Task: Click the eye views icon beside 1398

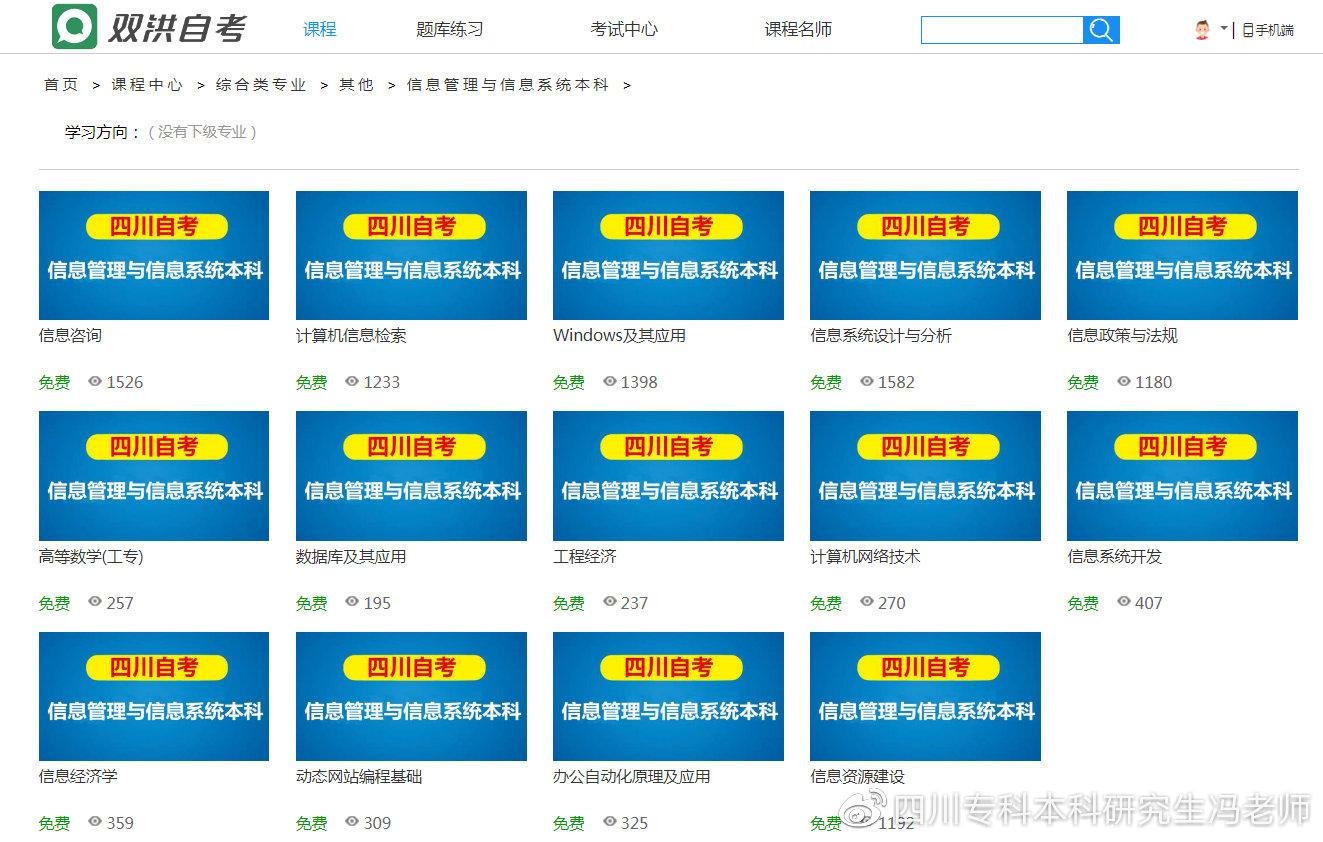Action: tap(610, 381)
